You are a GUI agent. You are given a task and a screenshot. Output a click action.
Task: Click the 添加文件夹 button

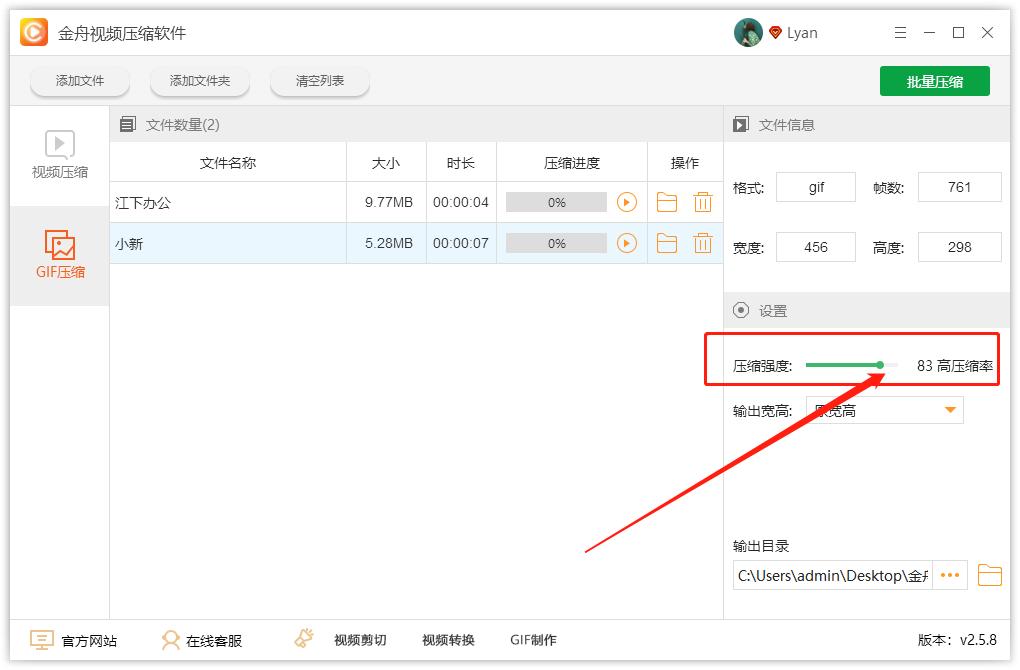[199, 81]
